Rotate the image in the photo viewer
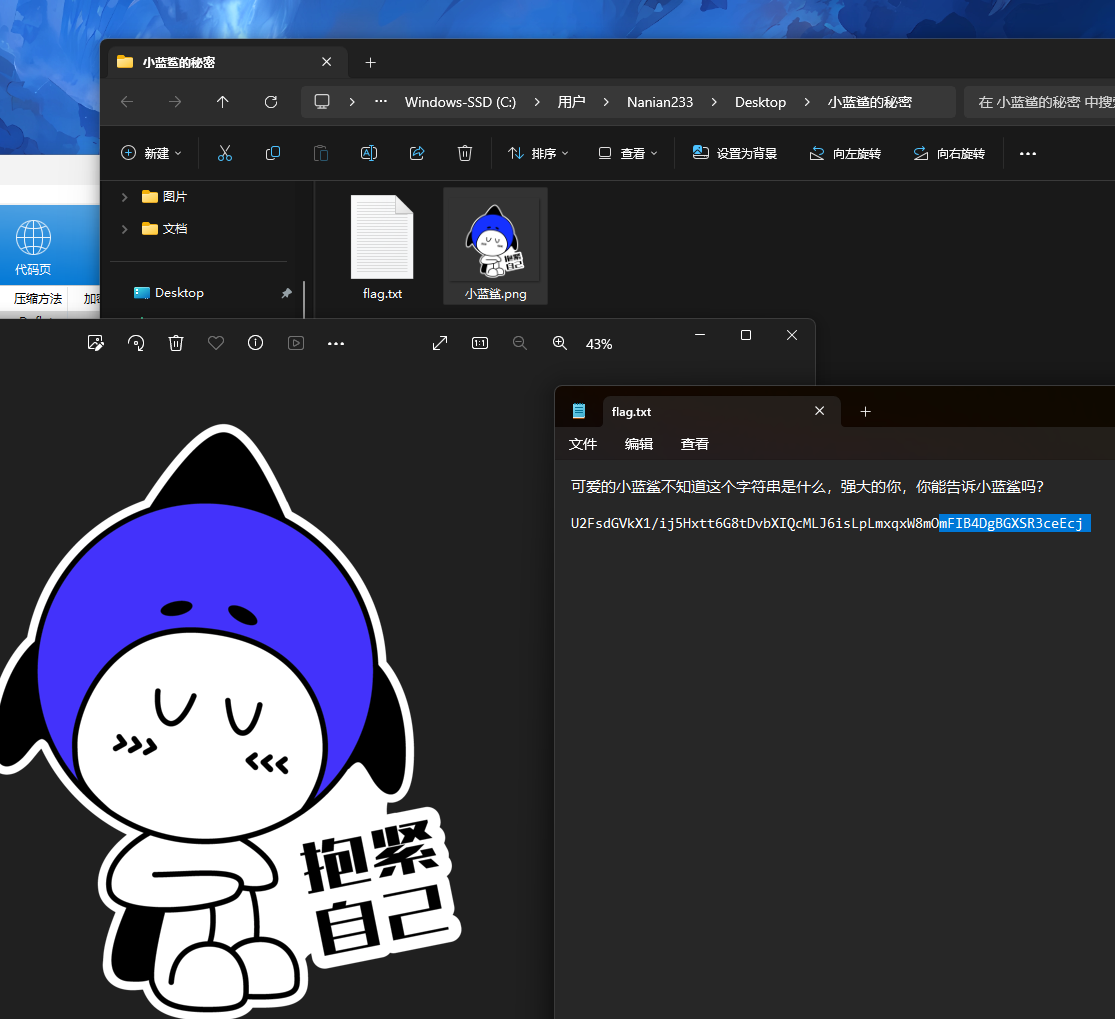Screen dimensions: 1115x1019 point(136,343)
